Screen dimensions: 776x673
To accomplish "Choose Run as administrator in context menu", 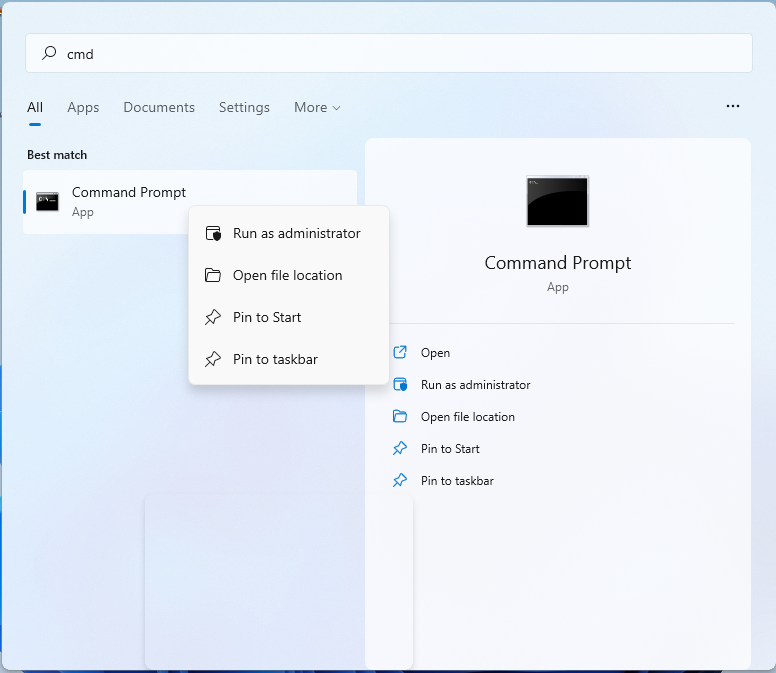I will [x=289, y=233].
